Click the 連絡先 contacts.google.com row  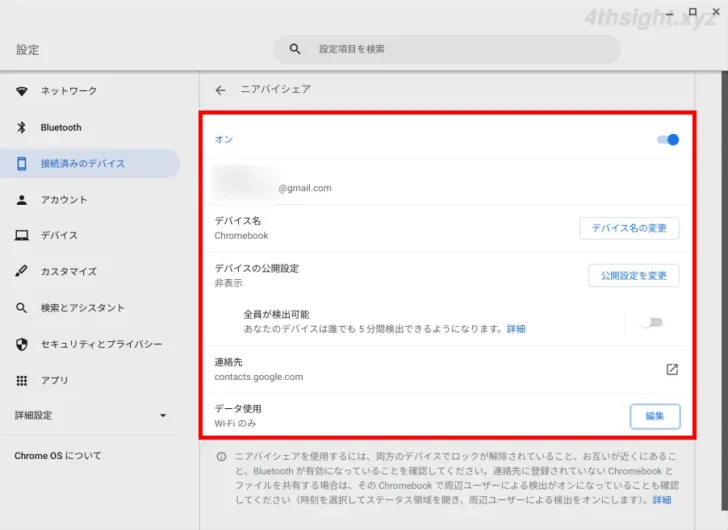pyautogui.click(x=447, y=369)
